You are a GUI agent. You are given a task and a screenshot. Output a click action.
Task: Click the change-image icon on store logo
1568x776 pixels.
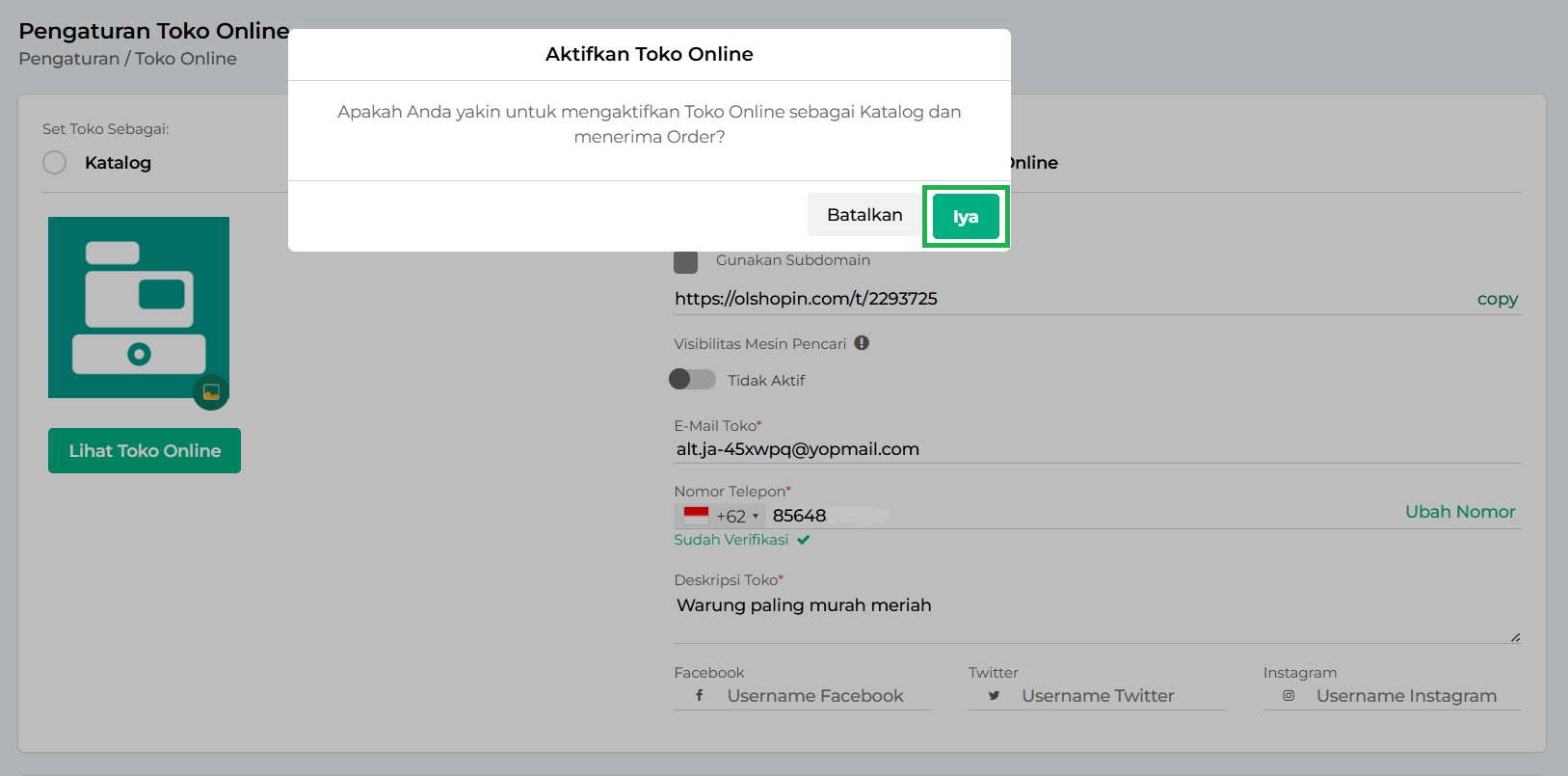click(211, 391)
